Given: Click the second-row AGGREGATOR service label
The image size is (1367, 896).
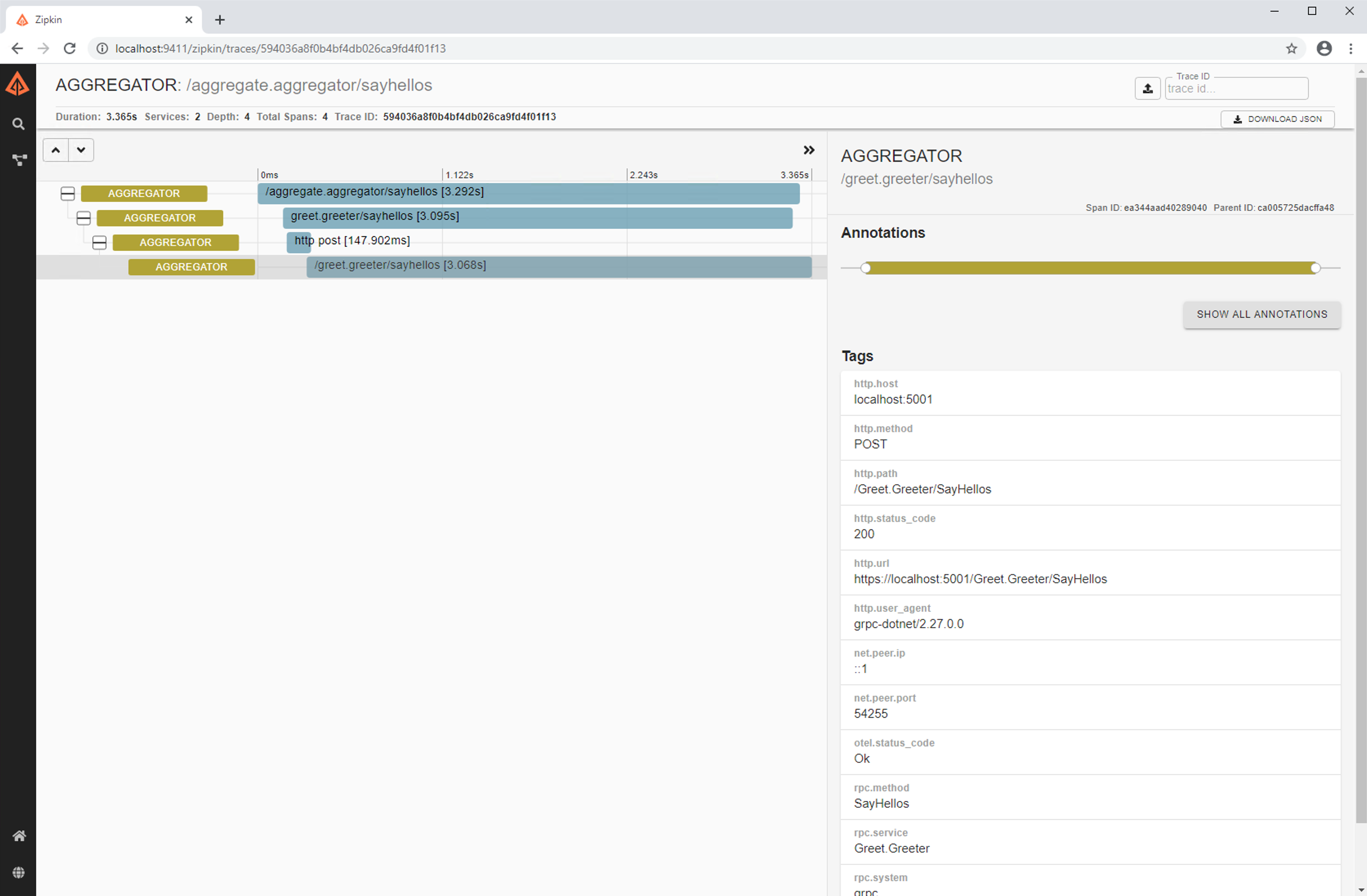Looking at the screenshot, I should tap(160, 218).
